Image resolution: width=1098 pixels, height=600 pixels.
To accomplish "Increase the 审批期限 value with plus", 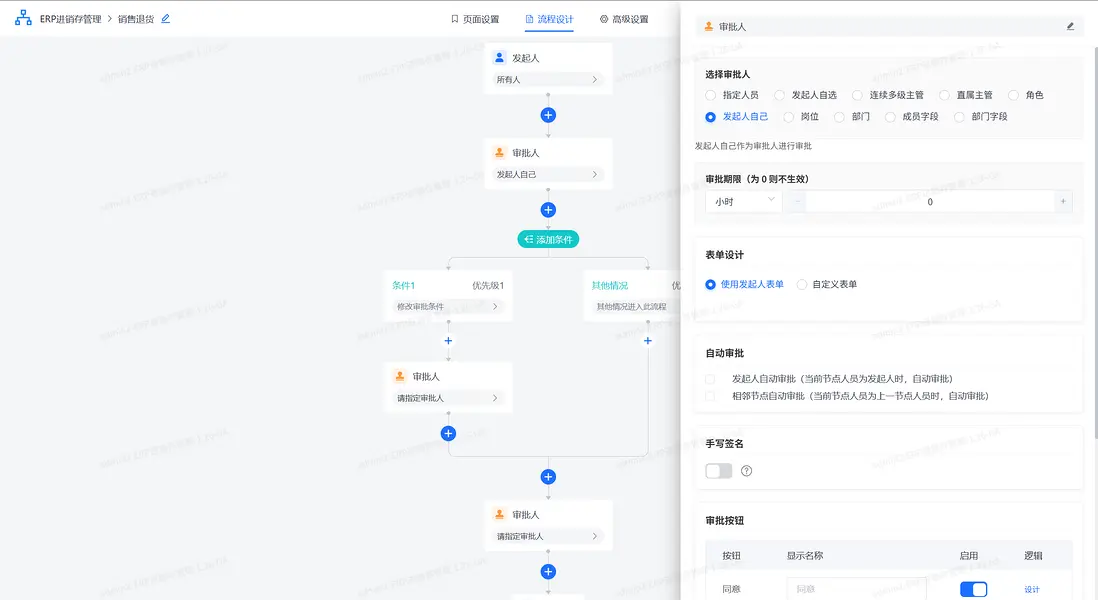I will pos(1063,202).
